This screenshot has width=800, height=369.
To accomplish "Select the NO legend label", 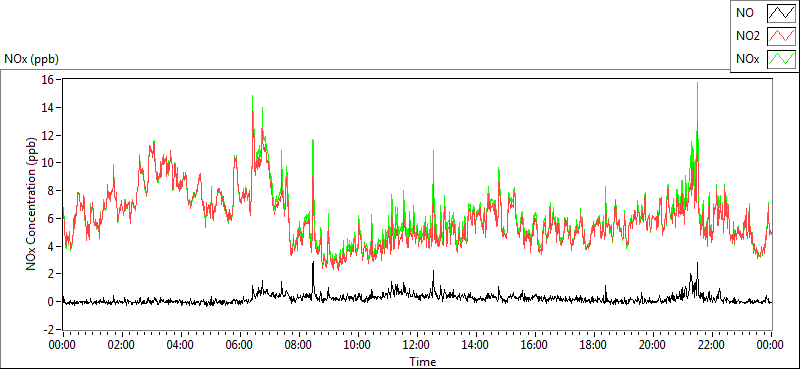I will 745,13.
